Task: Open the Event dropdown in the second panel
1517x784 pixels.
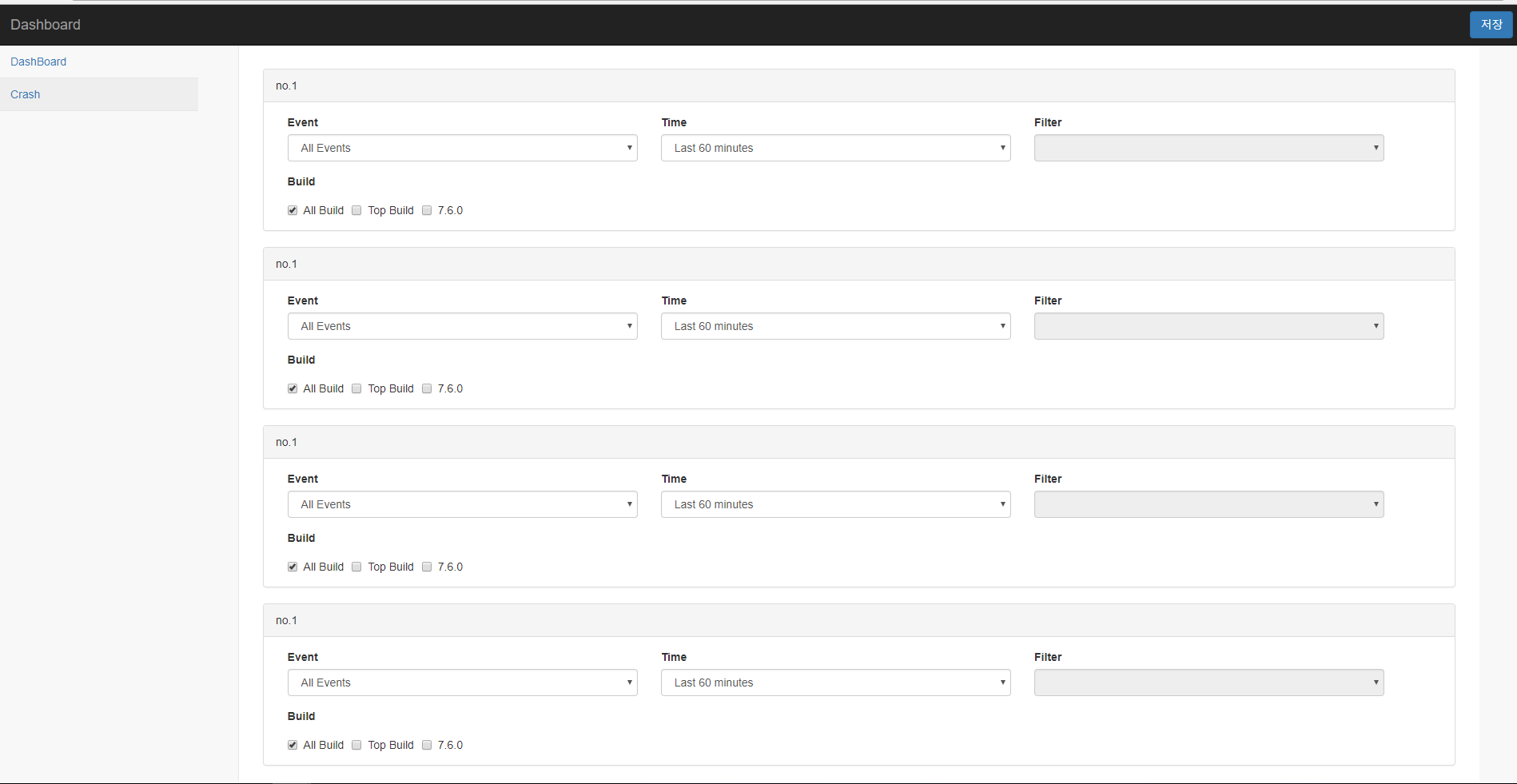Action: pyautogui.click(x=462, y=326)
